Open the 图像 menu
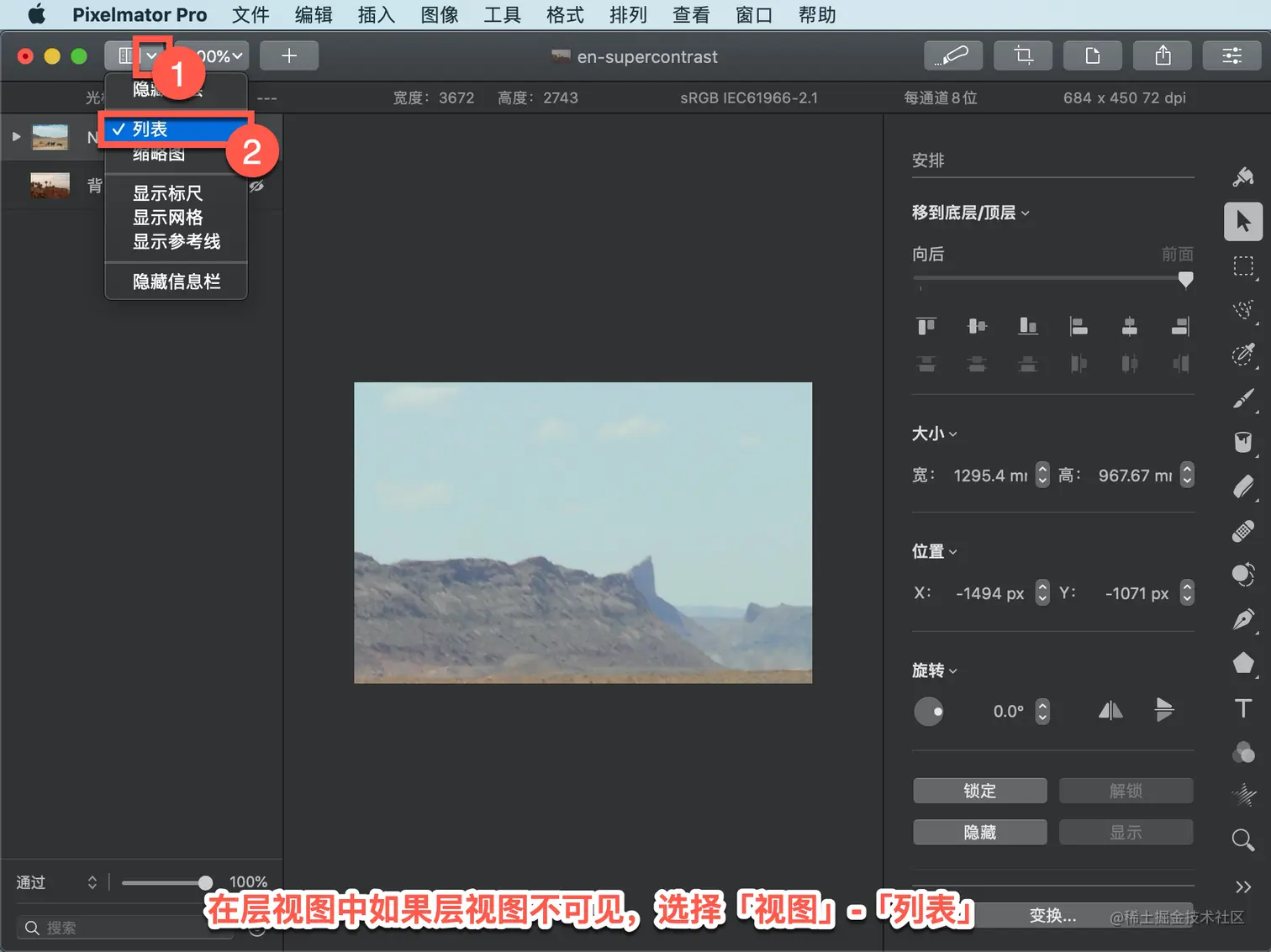The width and height of the screenshot is (1271, 952). (x=440, y=14)
